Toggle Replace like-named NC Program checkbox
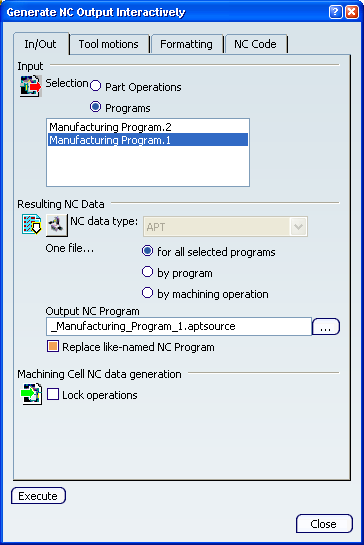The image size is (364, 545). tap(53, 346)
